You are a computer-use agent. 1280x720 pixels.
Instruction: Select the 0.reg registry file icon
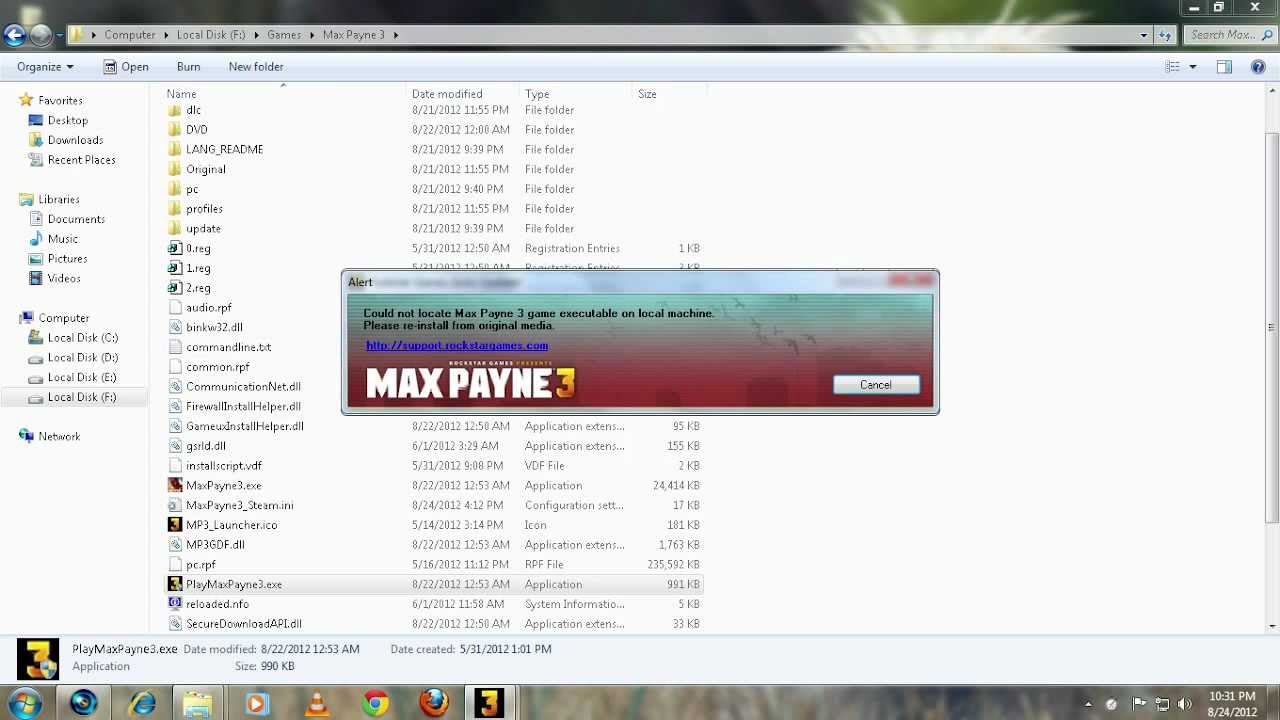click(x=175, y=248)
